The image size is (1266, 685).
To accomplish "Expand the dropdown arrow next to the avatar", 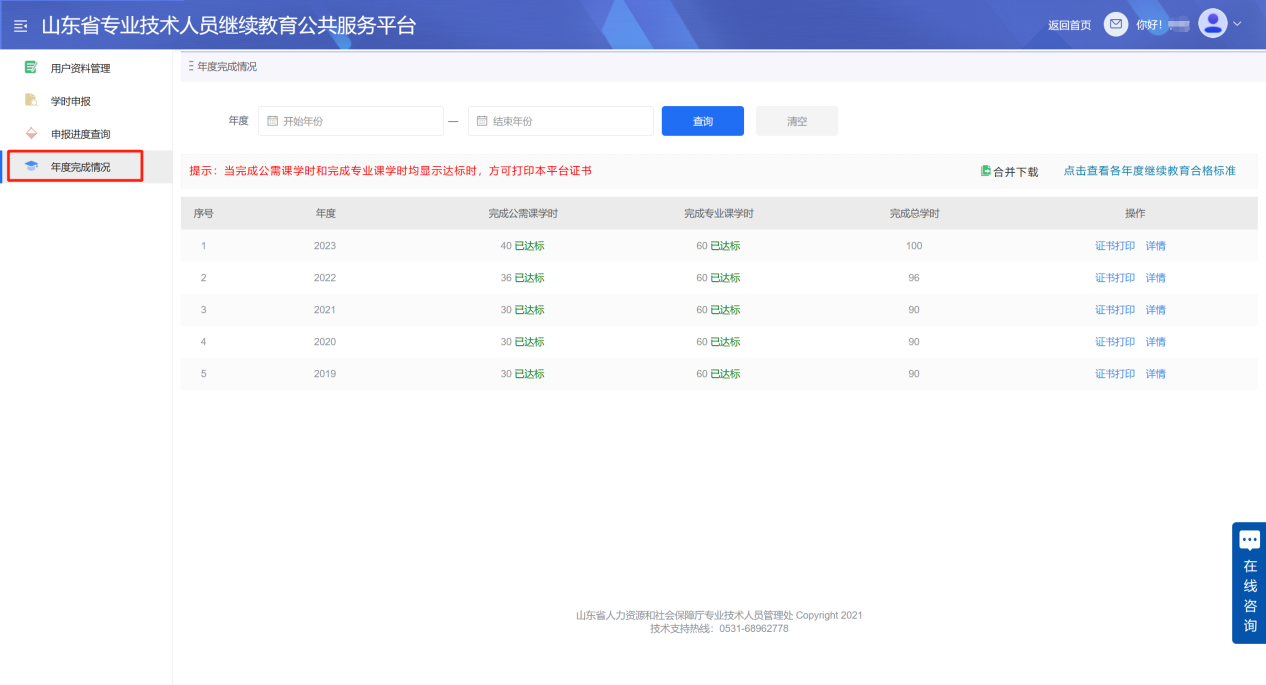I will pyautogui.click(x=1237, y=23).
